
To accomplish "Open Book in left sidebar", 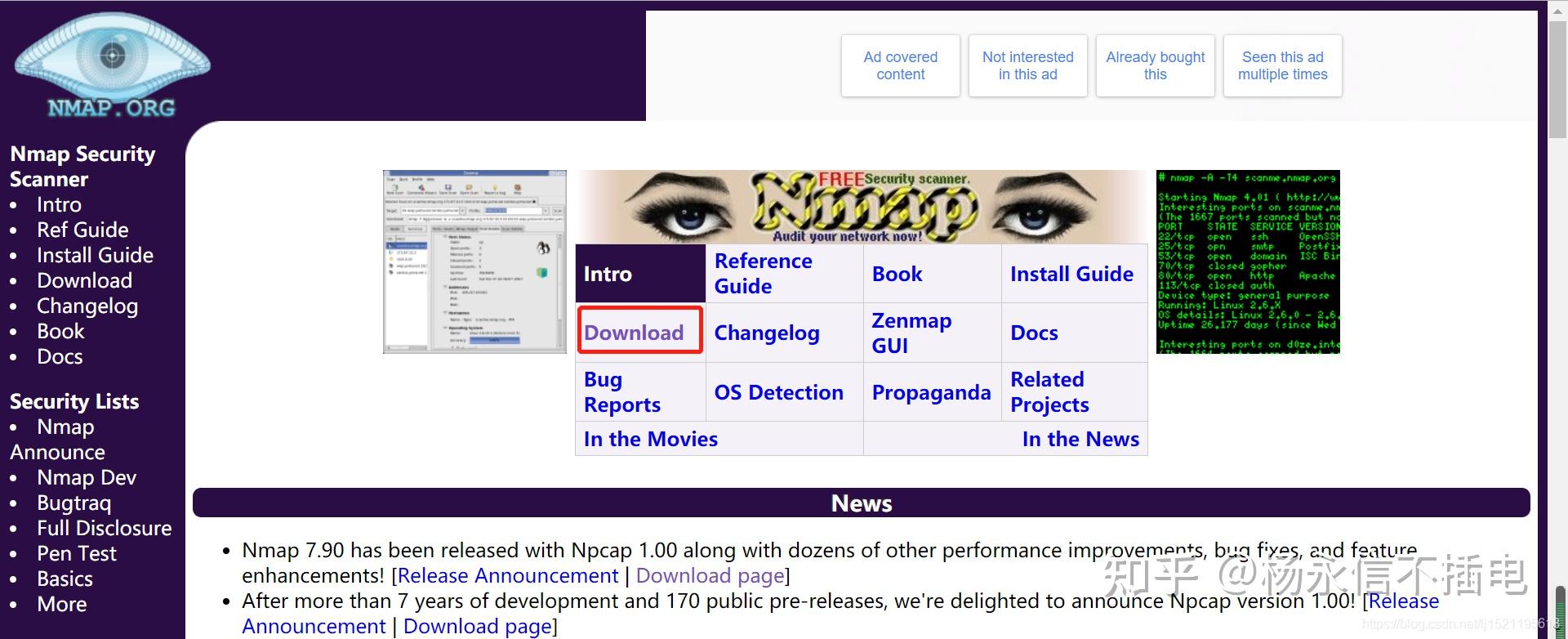I will (x=60, y=331).
